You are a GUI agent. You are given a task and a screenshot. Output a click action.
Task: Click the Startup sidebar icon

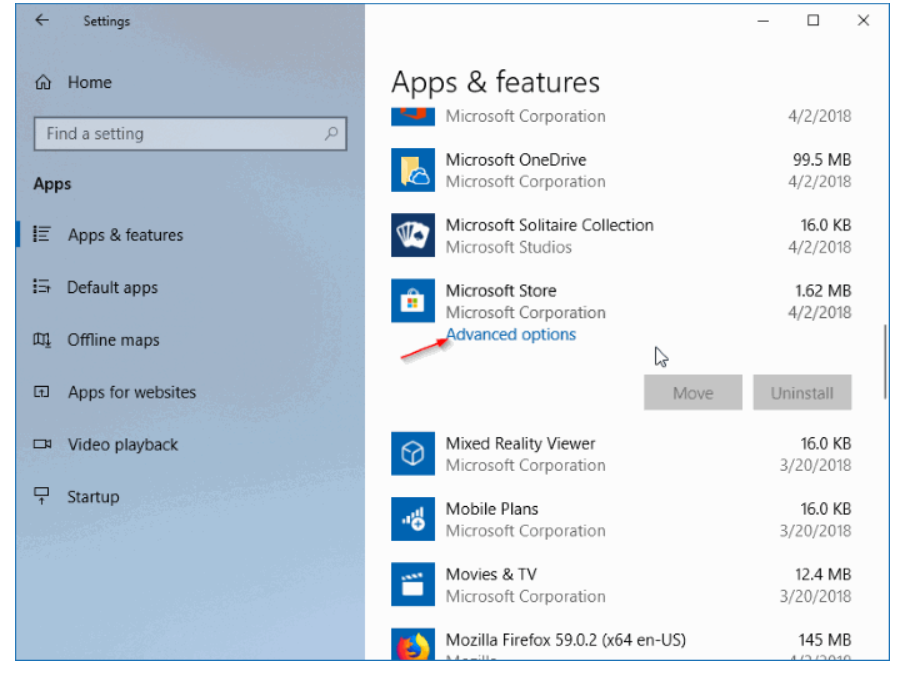coord(42,496)
